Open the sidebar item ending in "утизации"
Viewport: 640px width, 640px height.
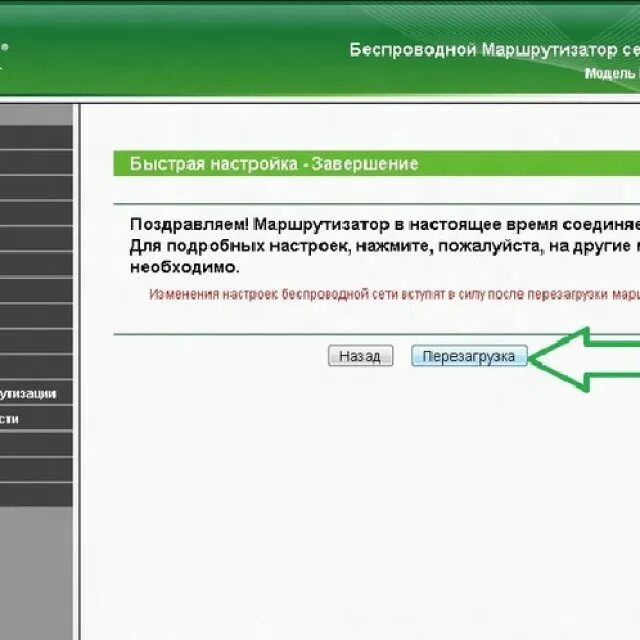point(36,393)
